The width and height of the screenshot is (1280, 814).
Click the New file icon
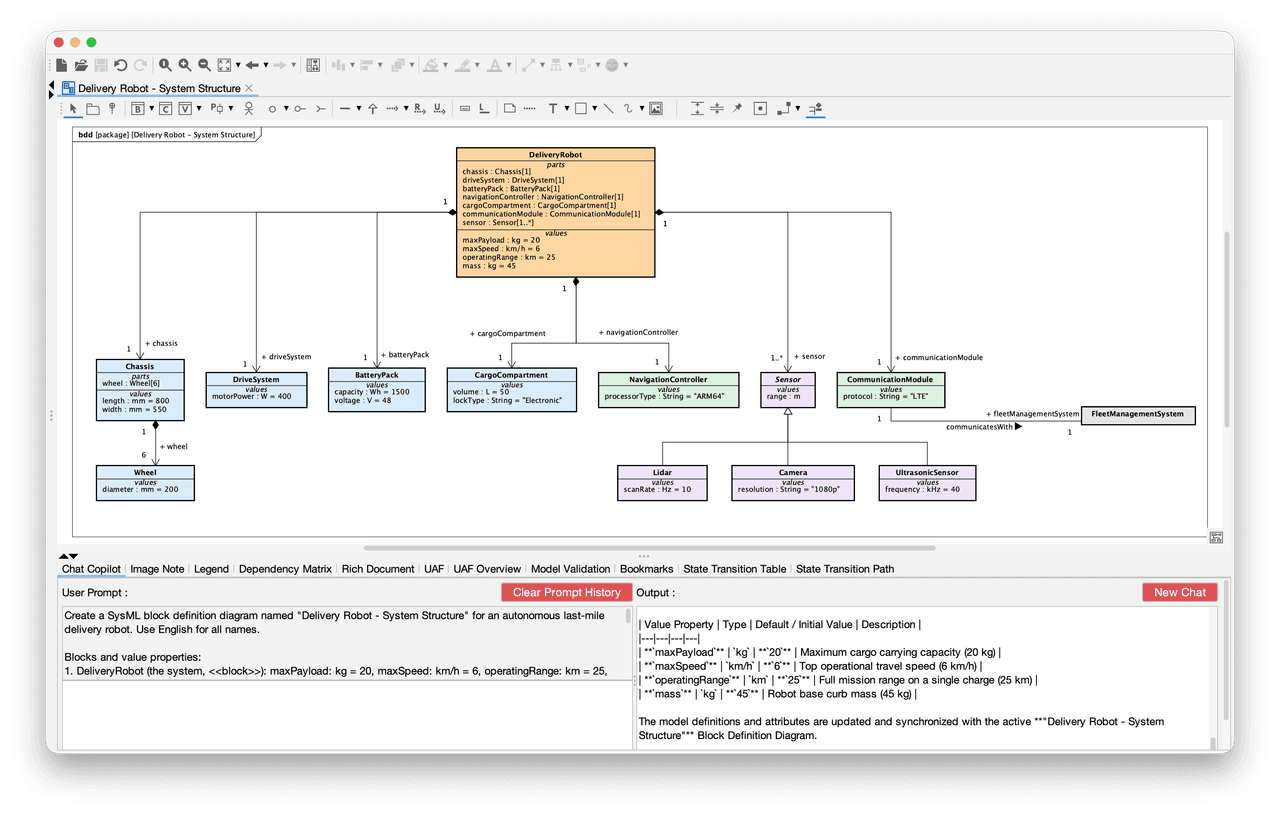point(62,65)
